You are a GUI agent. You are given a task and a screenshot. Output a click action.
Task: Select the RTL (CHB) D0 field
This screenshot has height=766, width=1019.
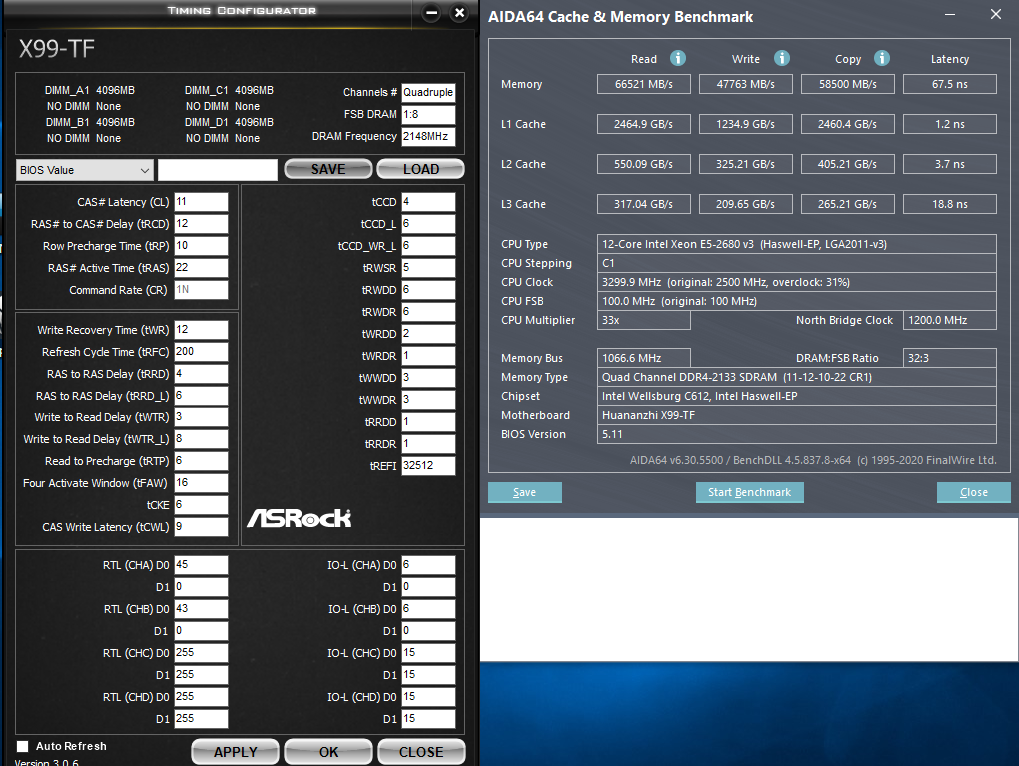point(201,609)
